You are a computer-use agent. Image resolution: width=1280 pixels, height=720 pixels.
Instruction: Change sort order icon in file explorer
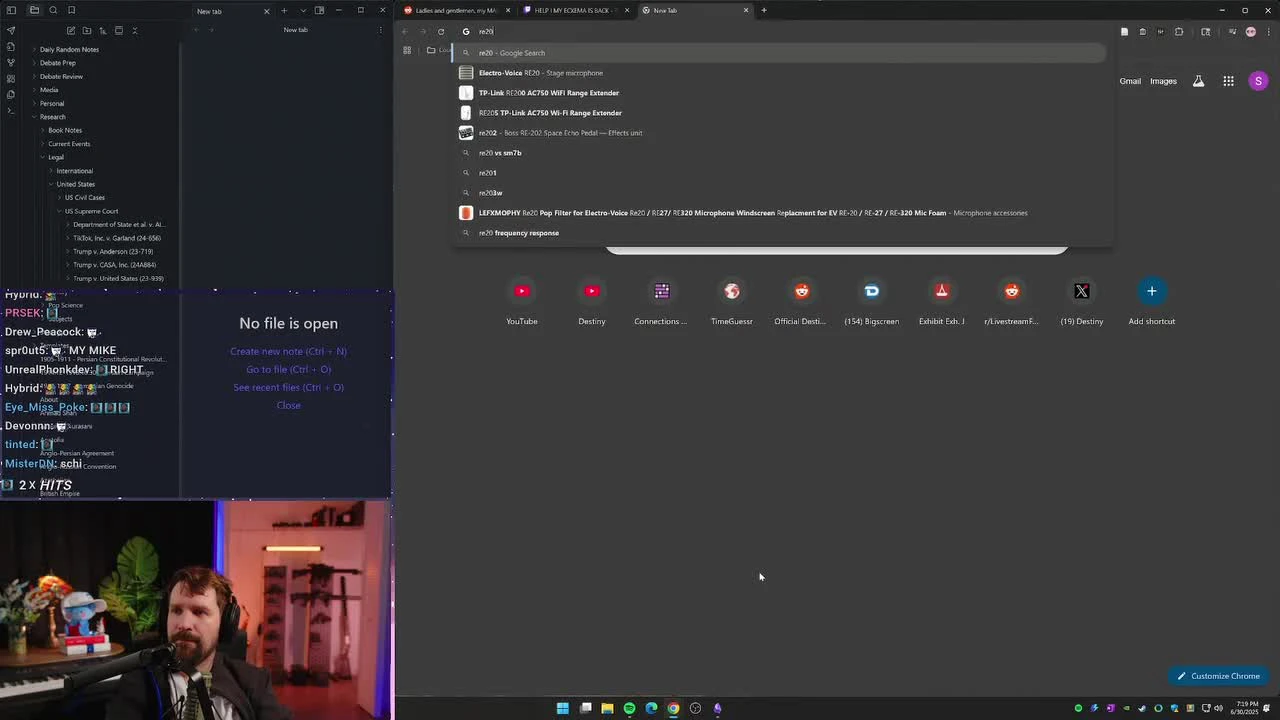coord(102,30)
